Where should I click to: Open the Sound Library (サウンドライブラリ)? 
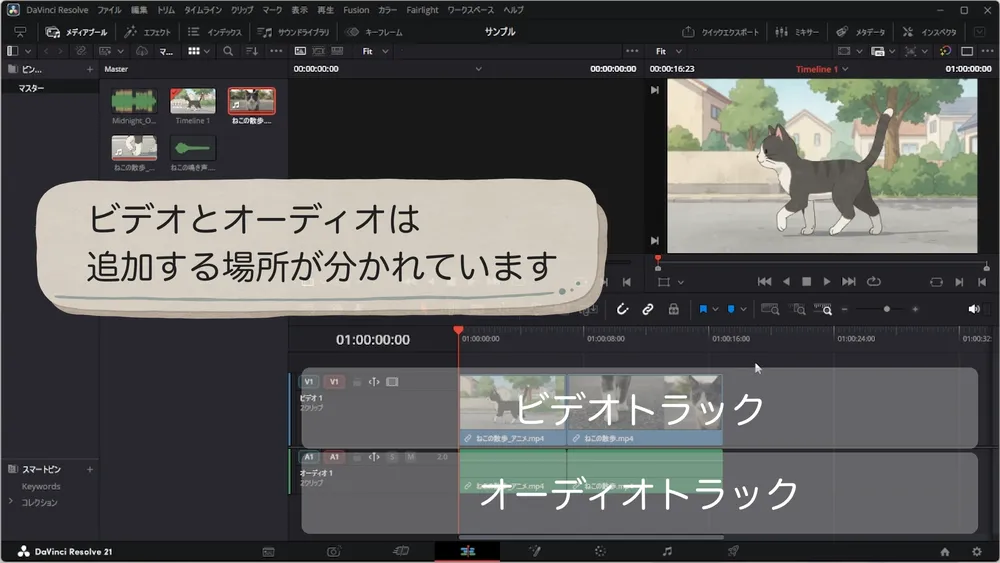[x=293, y=32]
